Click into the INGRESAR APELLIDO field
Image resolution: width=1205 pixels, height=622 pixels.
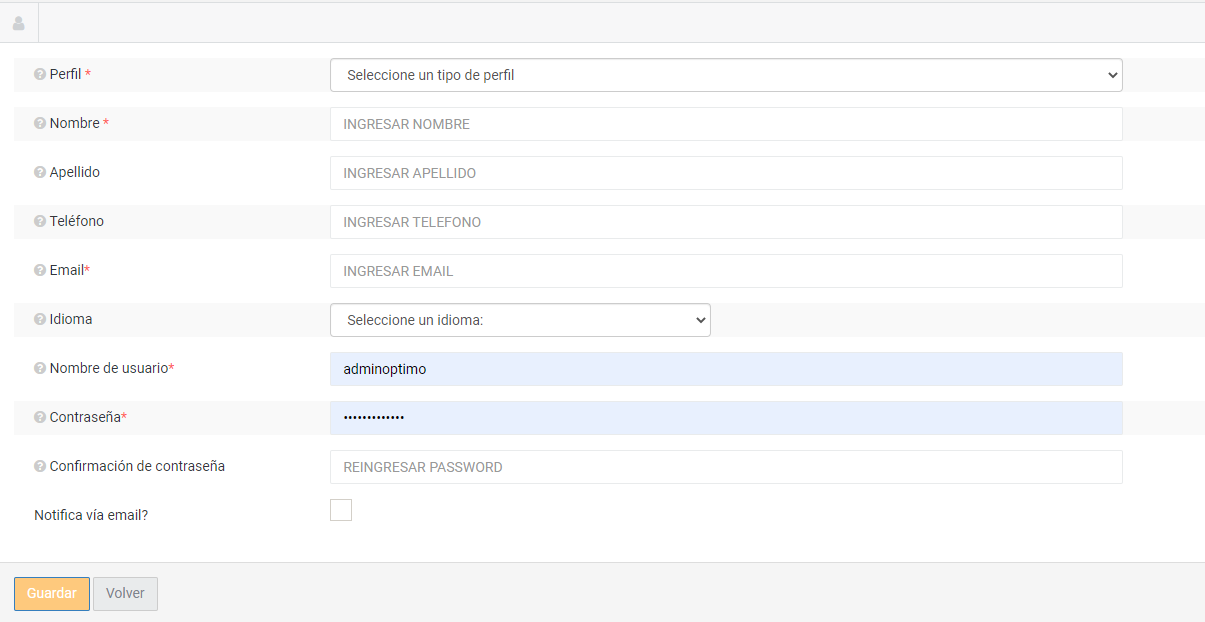pos(726,173)
